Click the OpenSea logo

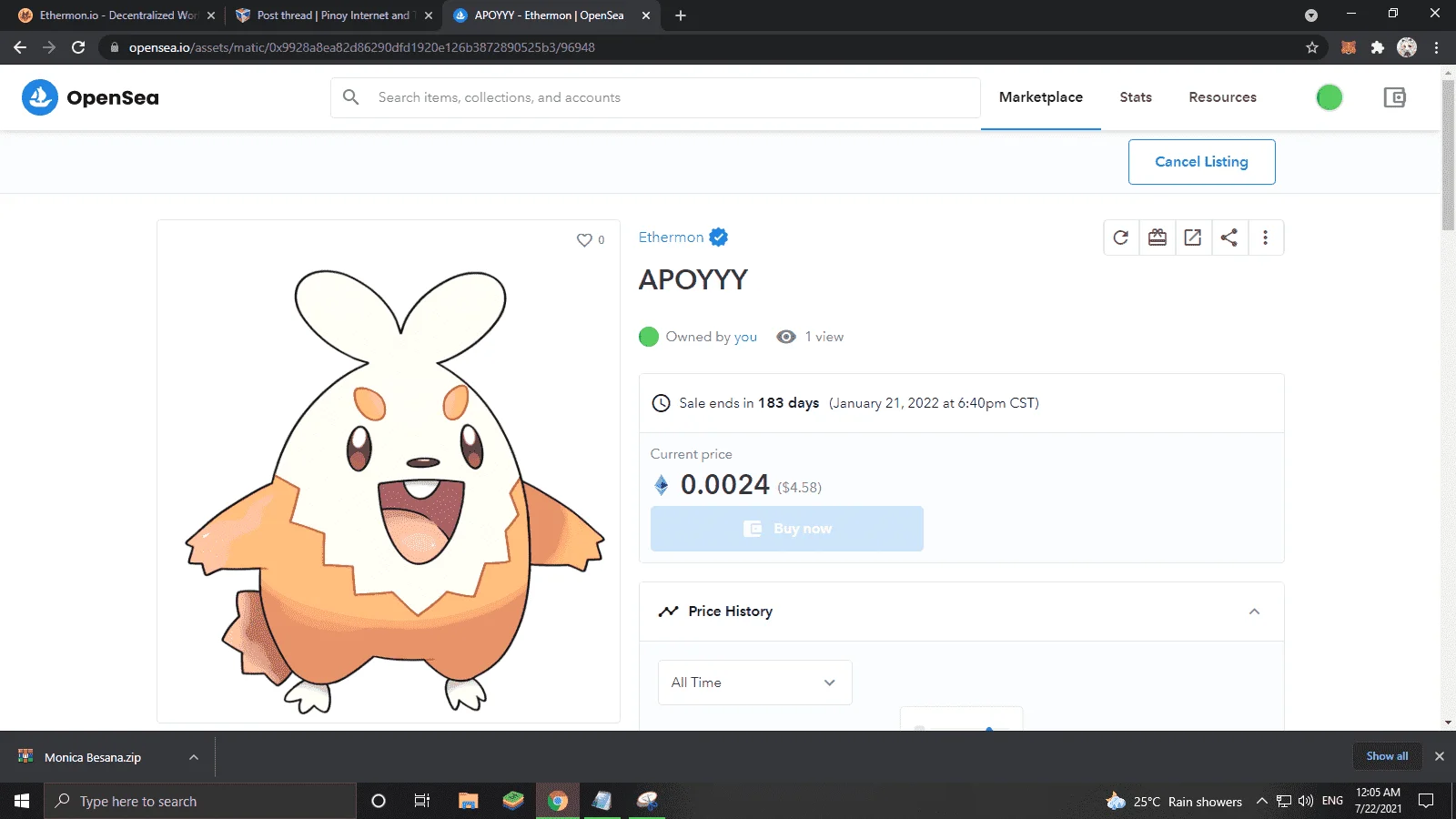tap(90, 97)
